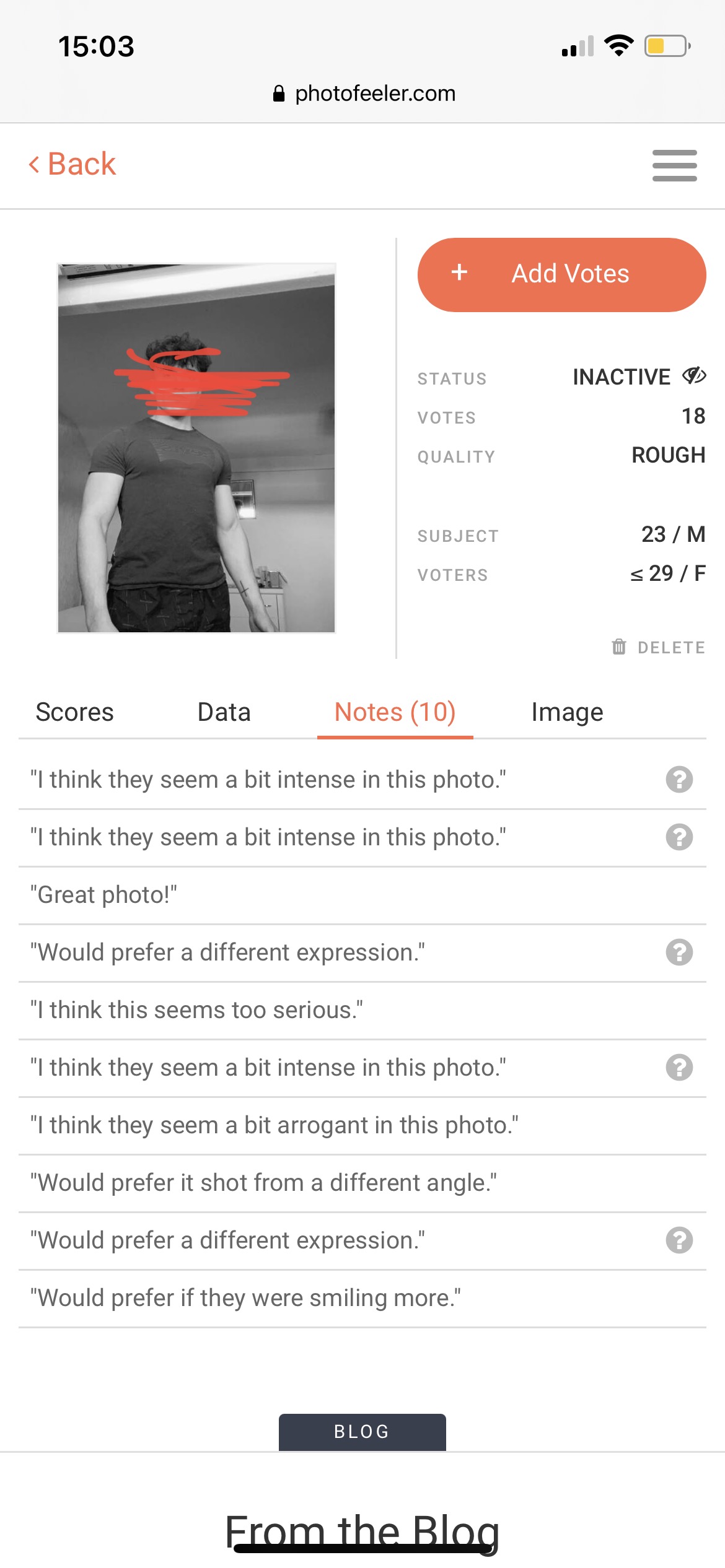
Task: Click help icon on first intense note
Action: (679, 779)
